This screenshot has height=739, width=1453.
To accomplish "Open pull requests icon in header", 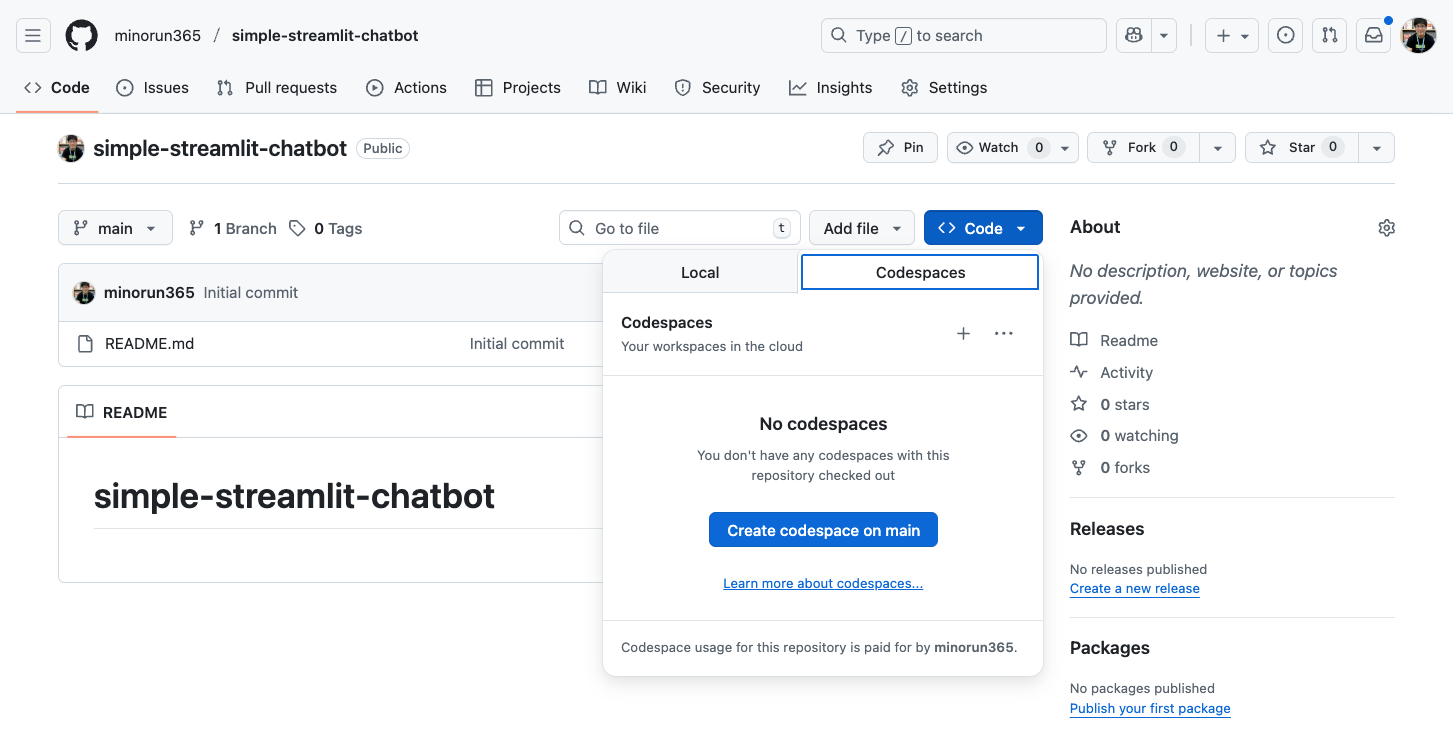I will (x=1330, y=36).
